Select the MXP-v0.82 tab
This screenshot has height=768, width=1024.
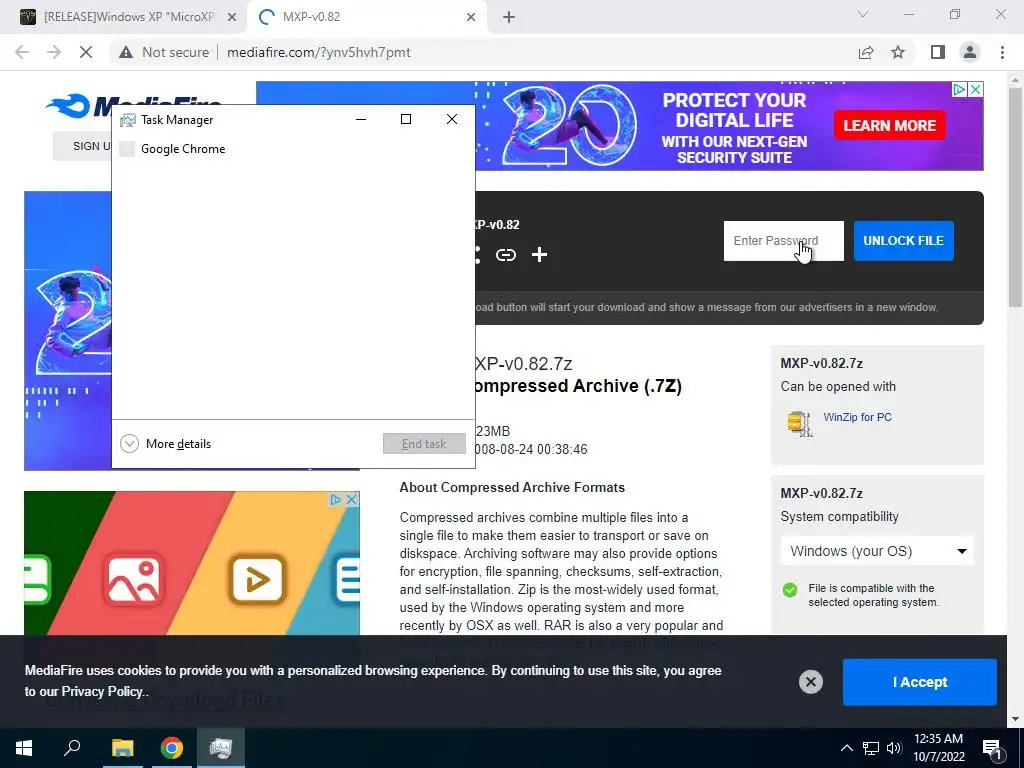pos(368,17)
